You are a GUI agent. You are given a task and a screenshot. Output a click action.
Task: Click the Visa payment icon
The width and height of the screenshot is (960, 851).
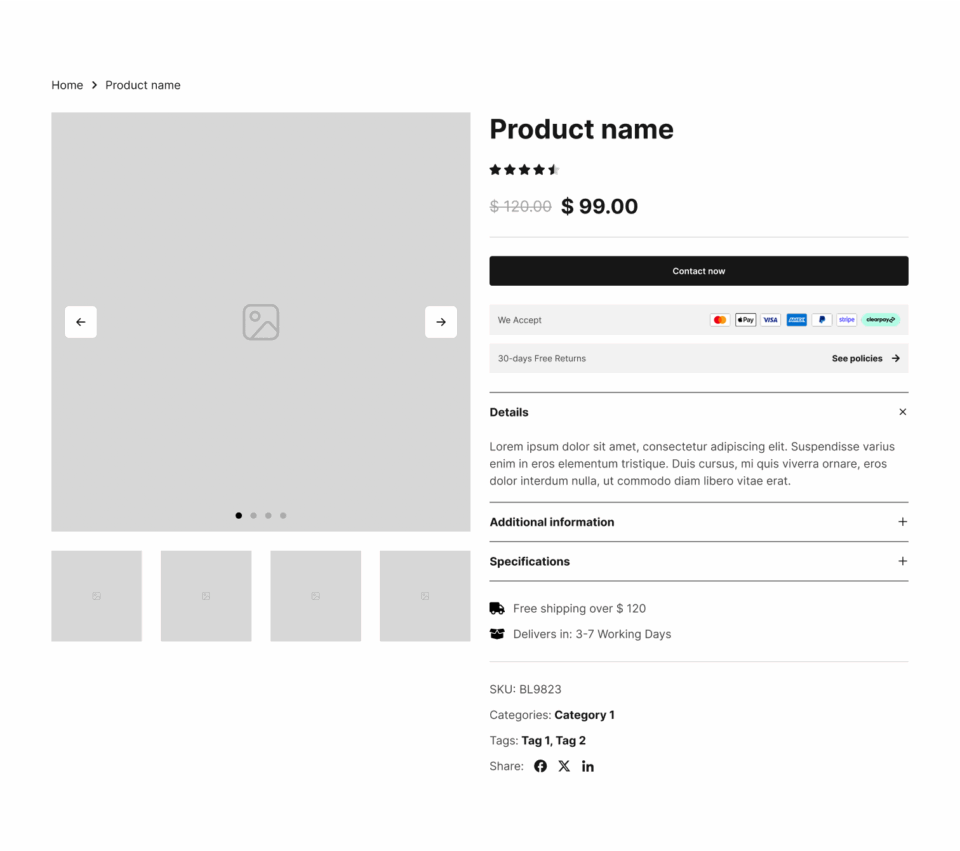pos(771,320)
